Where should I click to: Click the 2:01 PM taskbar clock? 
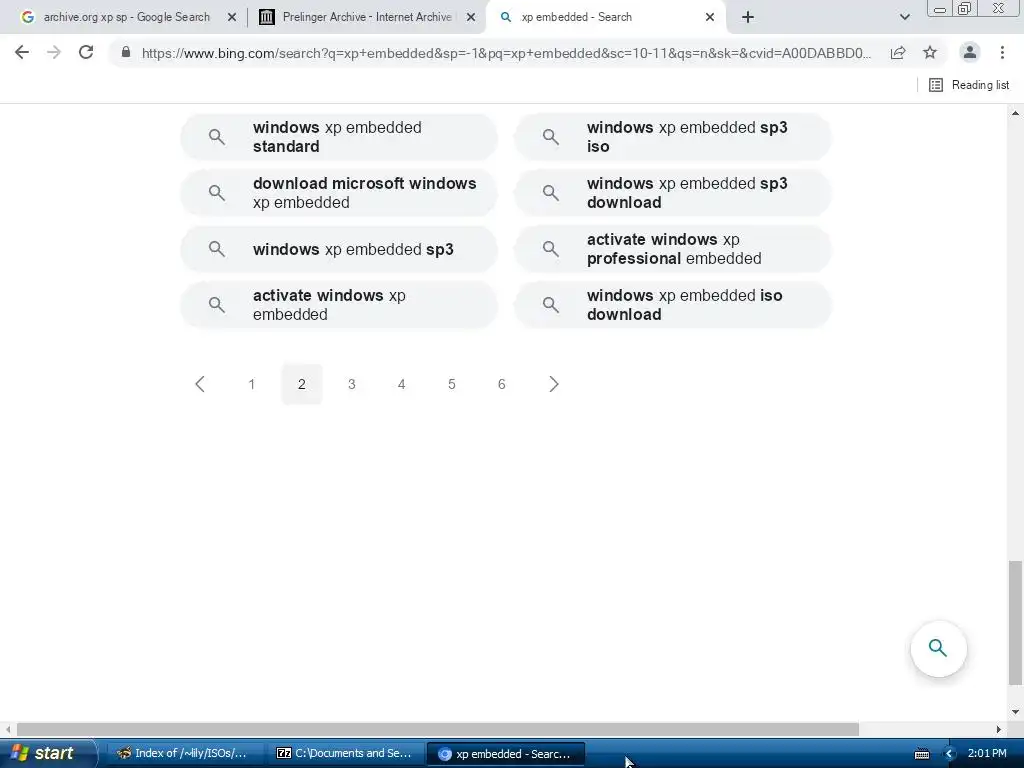(x=987, y=754)
